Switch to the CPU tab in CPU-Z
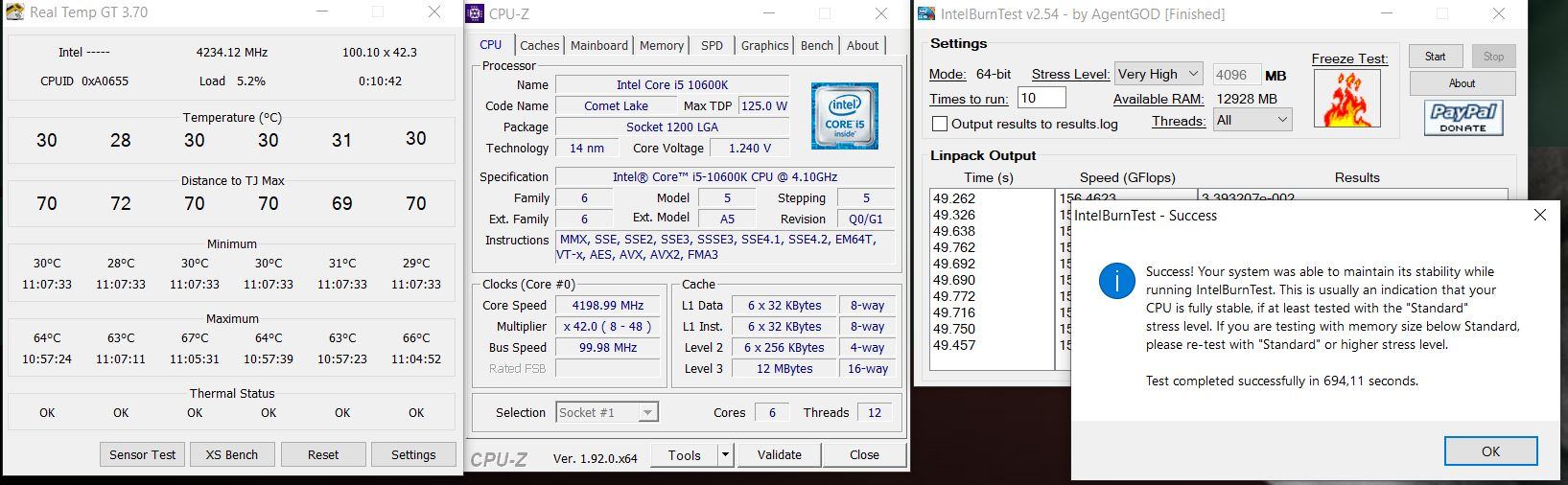 pyautogui.click(x=490, y=45)
